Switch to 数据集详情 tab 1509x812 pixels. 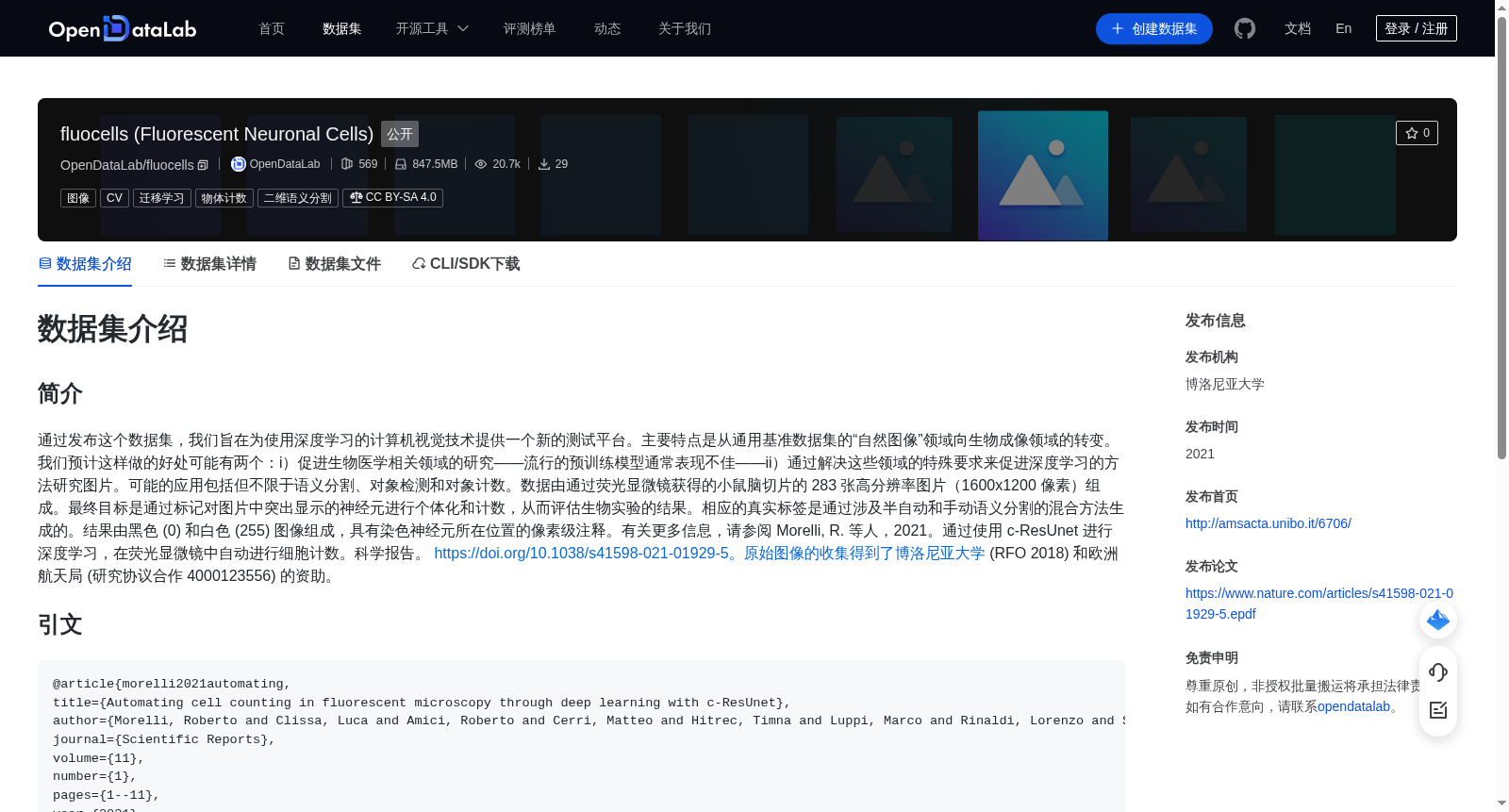point(209,264)
